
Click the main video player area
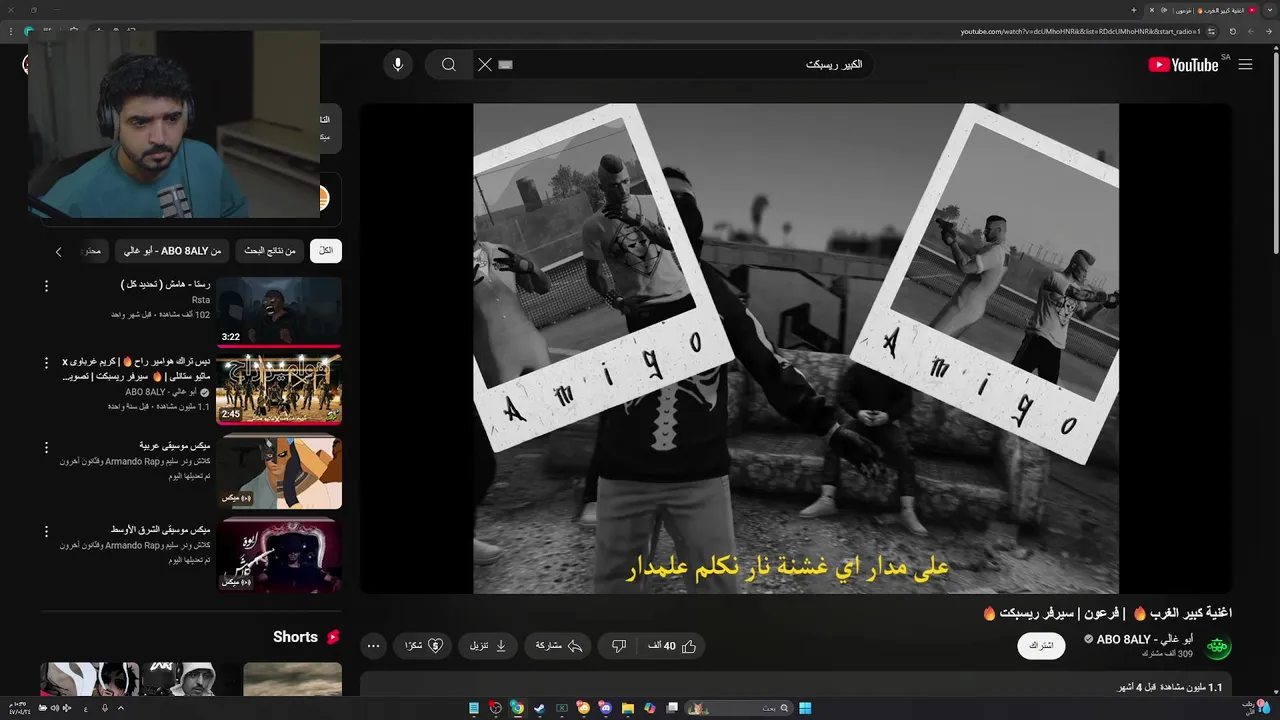(795, 348)
